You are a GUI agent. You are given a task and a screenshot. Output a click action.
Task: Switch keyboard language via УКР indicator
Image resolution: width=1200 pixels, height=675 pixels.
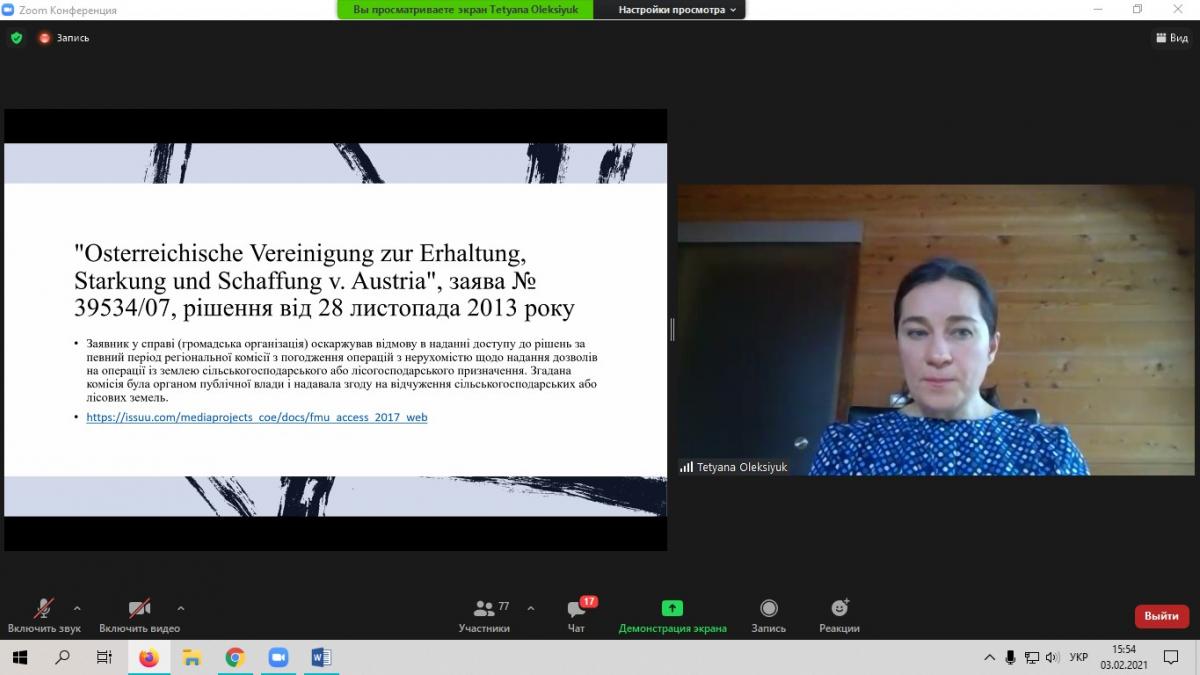coord(1078,657)
